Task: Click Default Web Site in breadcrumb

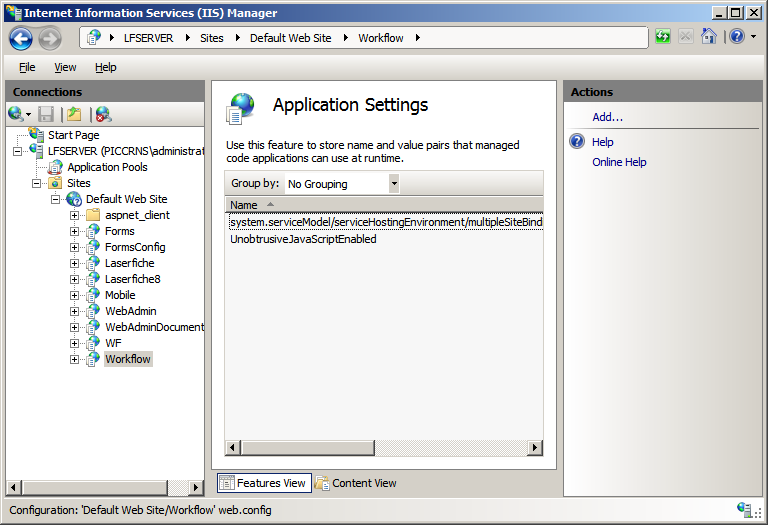Action: [x=290, y=38]
